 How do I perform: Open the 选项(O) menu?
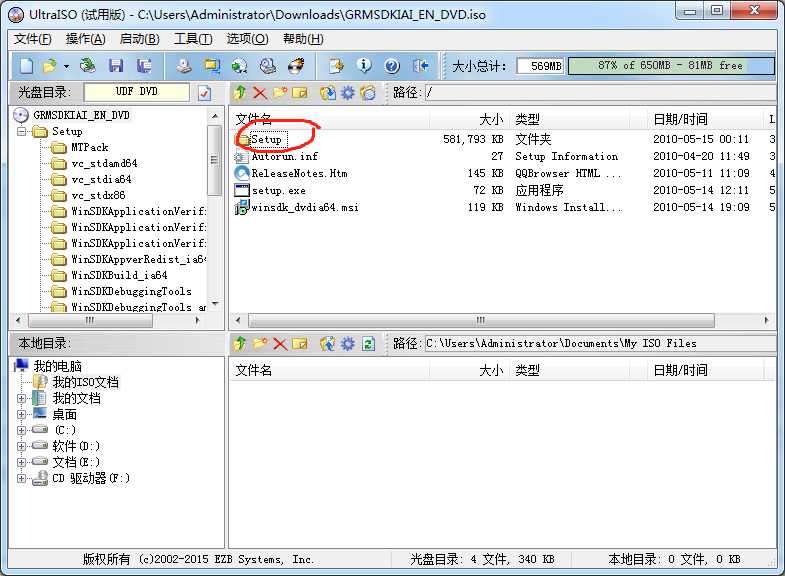pos(247,39)
